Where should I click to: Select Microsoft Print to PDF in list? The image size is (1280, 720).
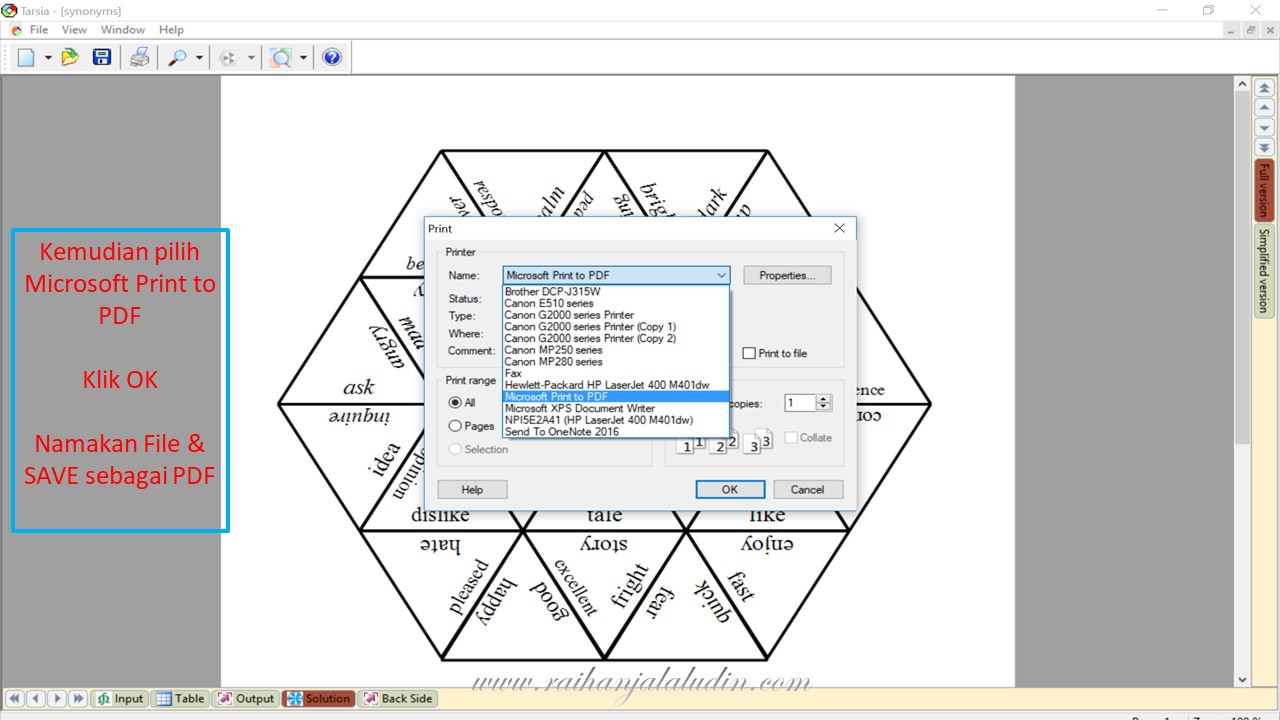pyautogui.click(x=616, y=397)
